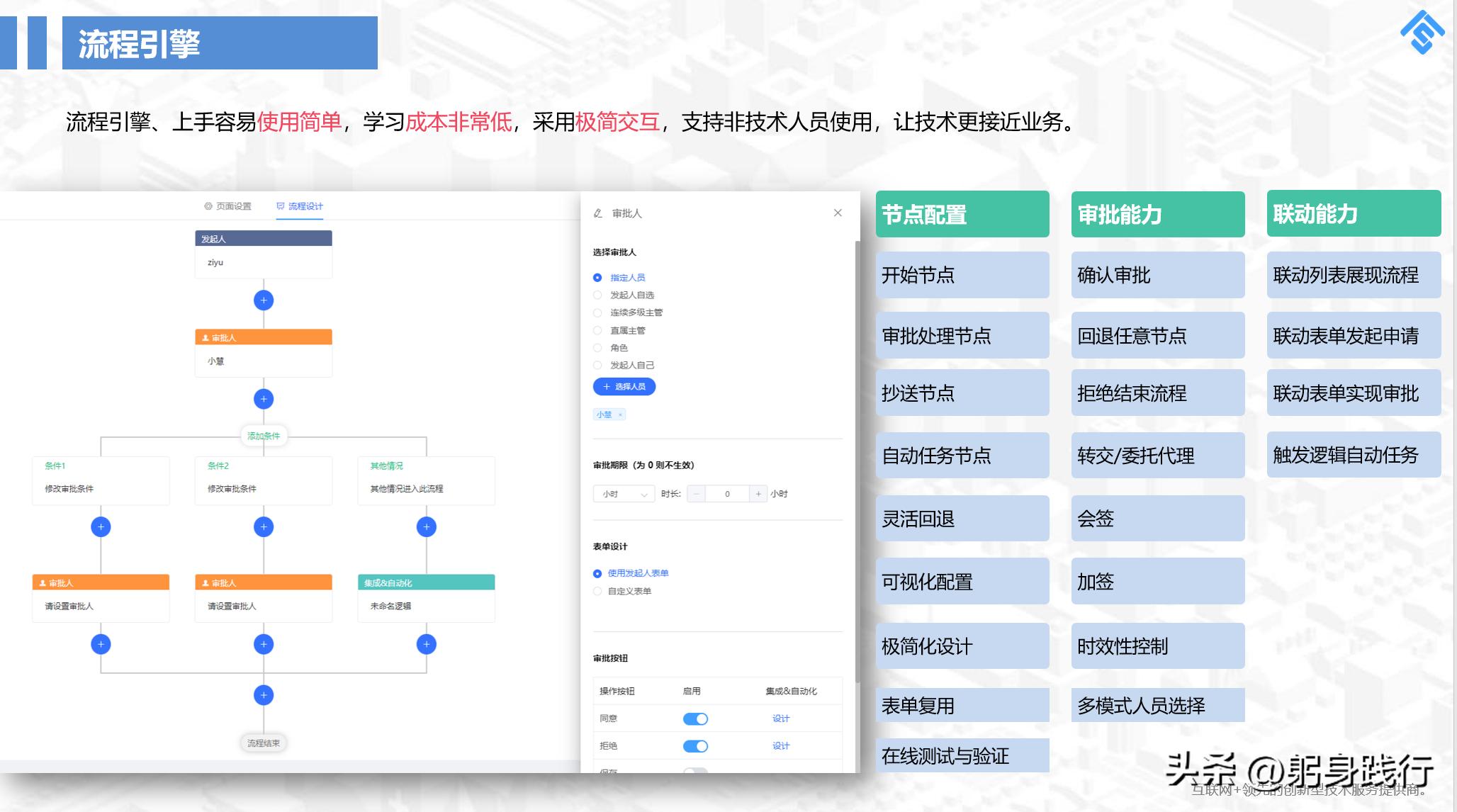1457x812 pixels.
Task: Click the 选择人员 button
Action: click(623, 387)
